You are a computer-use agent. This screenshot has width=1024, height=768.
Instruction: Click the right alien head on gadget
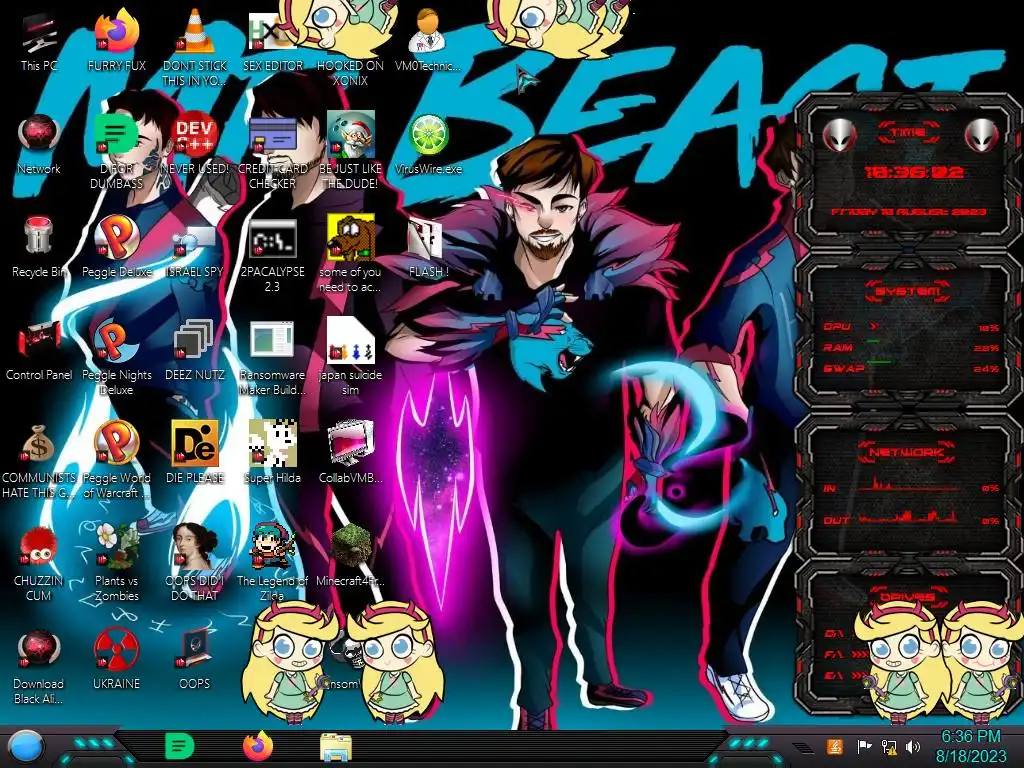[x=982, y=135]
